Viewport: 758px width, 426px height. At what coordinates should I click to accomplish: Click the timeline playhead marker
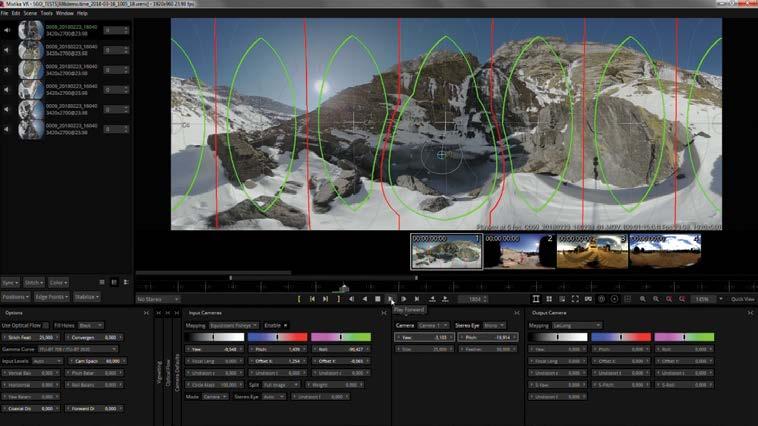tap(344, 288)
